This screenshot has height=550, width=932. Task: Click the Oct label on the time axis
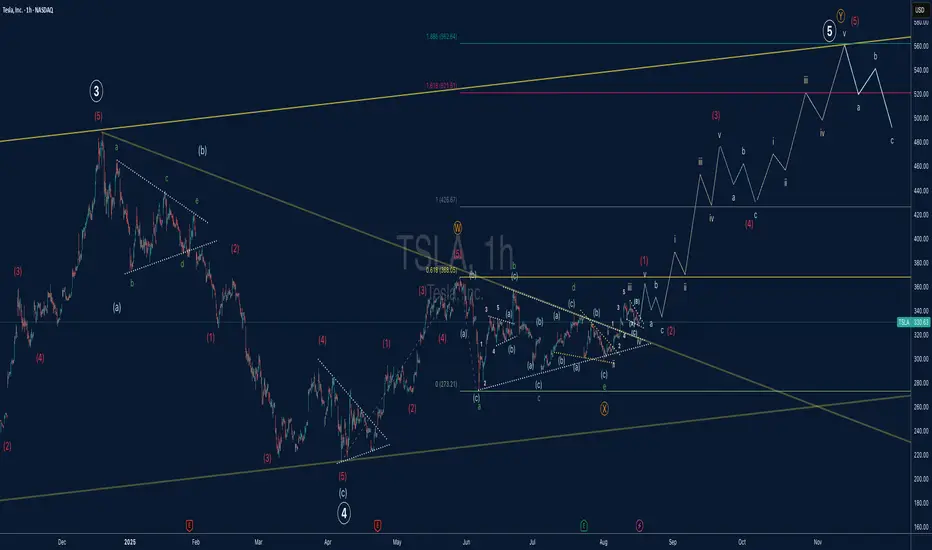(742, 542)
